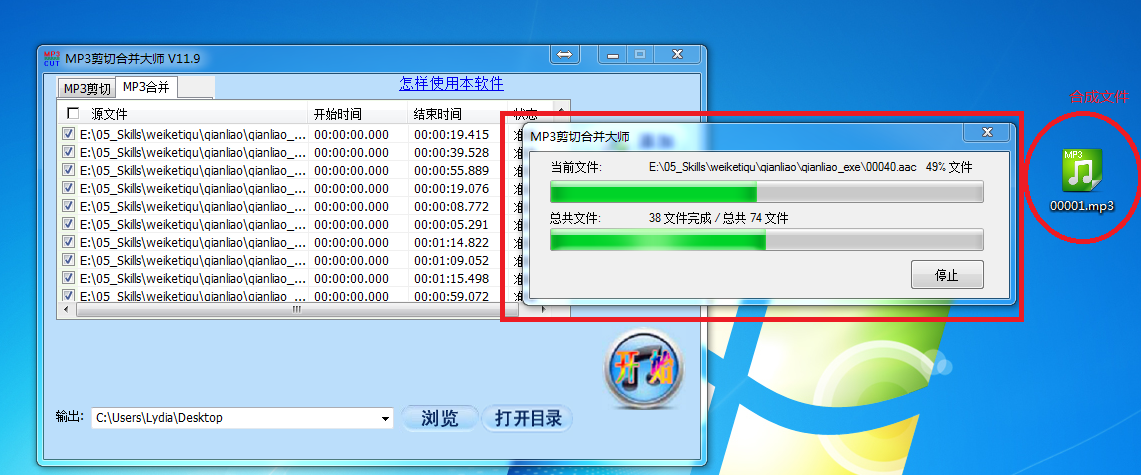Toggle checkbox of row ending 00:01:15.498
1141x475 pixels.
tap(68, 278)
